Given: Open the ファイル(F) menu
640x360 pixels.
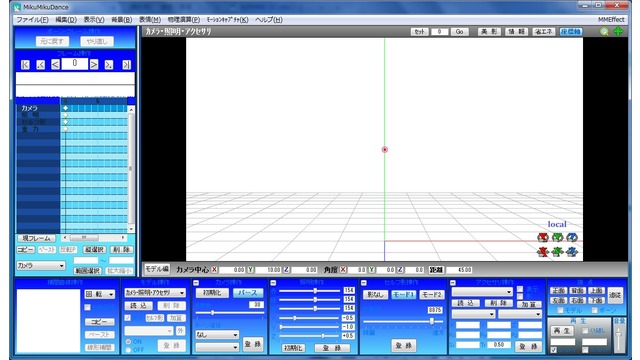Looking at the screenshot, I should tap(32, 20).
